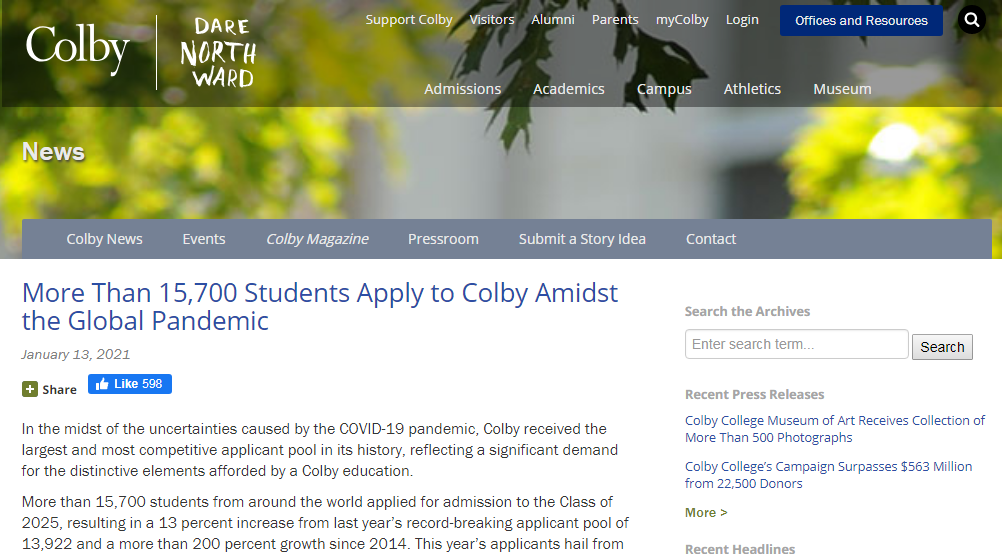This screenshot has width=1002, height=554.
Task: Open Museum of Art photographs press release
Action: 835,429
